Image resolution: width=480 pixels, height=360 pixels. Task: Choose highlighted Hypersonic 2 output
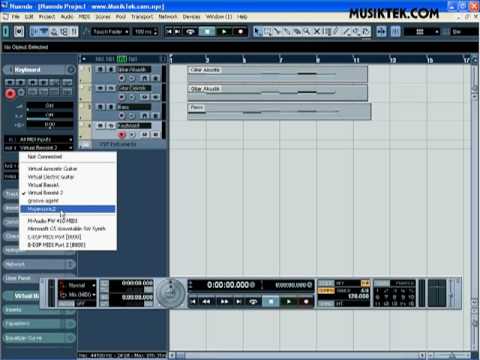pos(68,209)
